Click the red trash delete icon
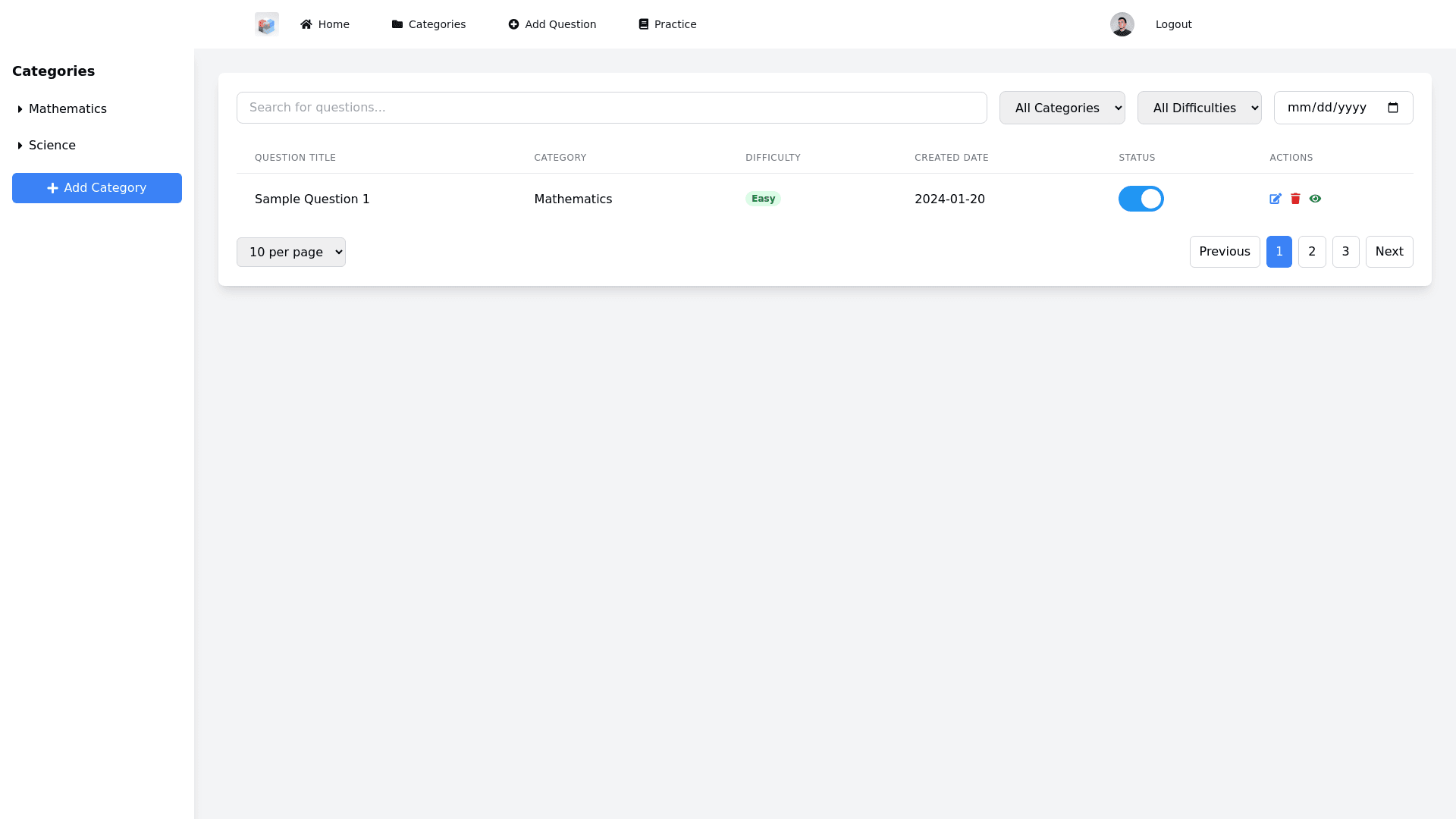 point(1295,199)
